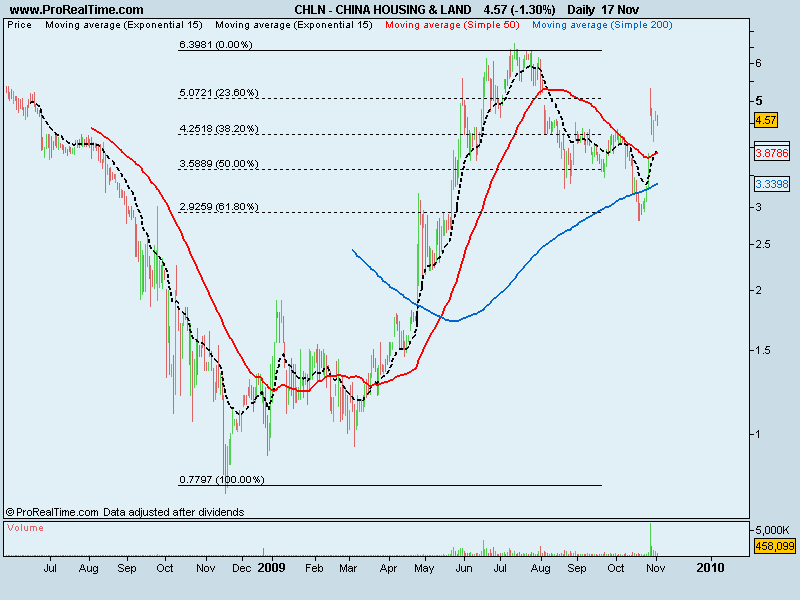Click the blue 3.3398 moving average tag
Image resolution: width=800 pixels, height=600 pixels.
771,184
